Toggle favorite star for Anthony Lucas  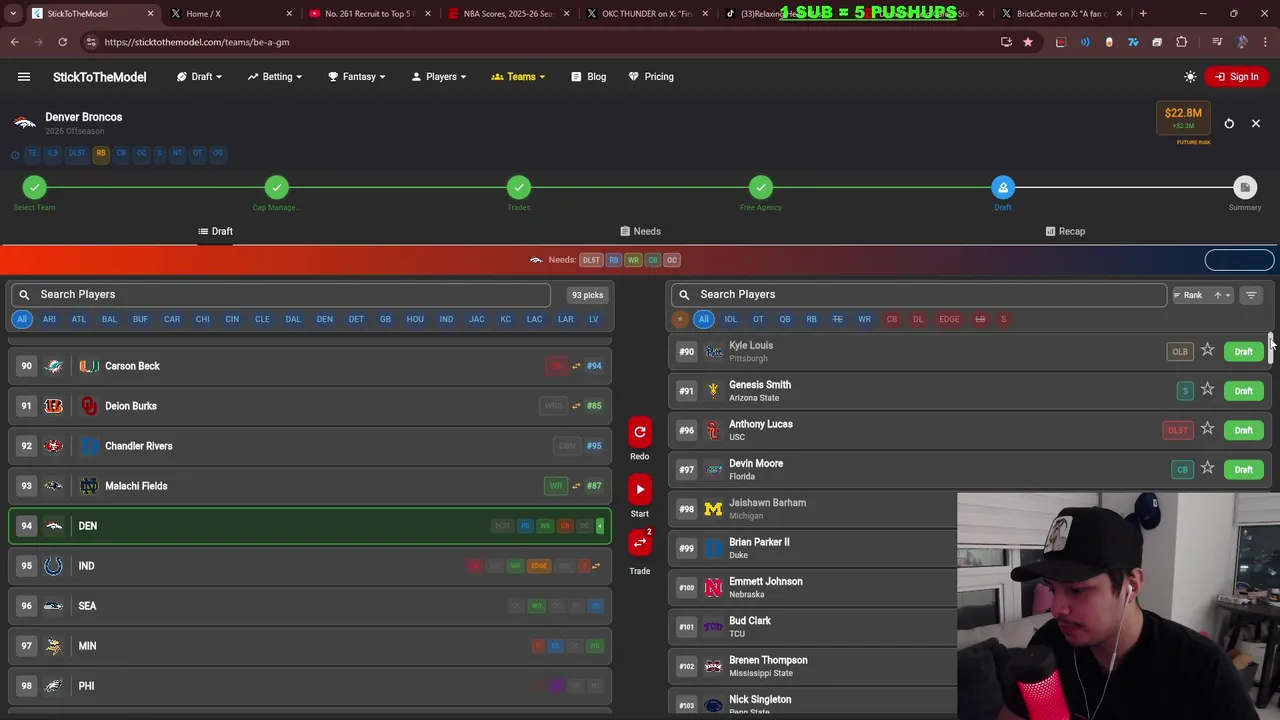(1207, 430)
